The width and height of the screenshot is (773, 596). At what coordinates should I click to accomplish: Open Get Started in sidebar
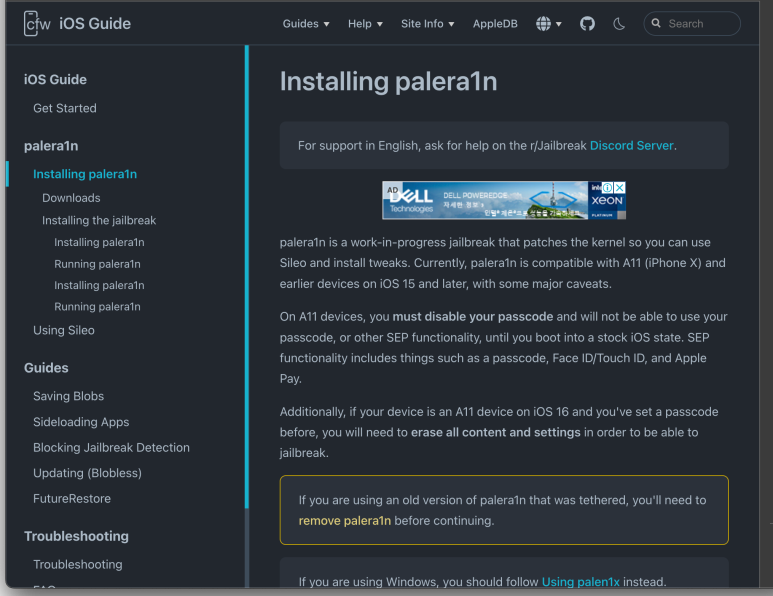click(65, 108)
